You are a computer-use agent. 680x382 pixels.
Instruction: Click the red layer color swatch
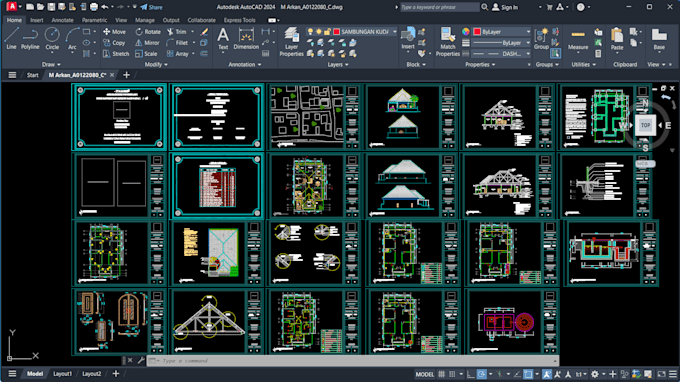pyautogui.click(x=336, y=32)
